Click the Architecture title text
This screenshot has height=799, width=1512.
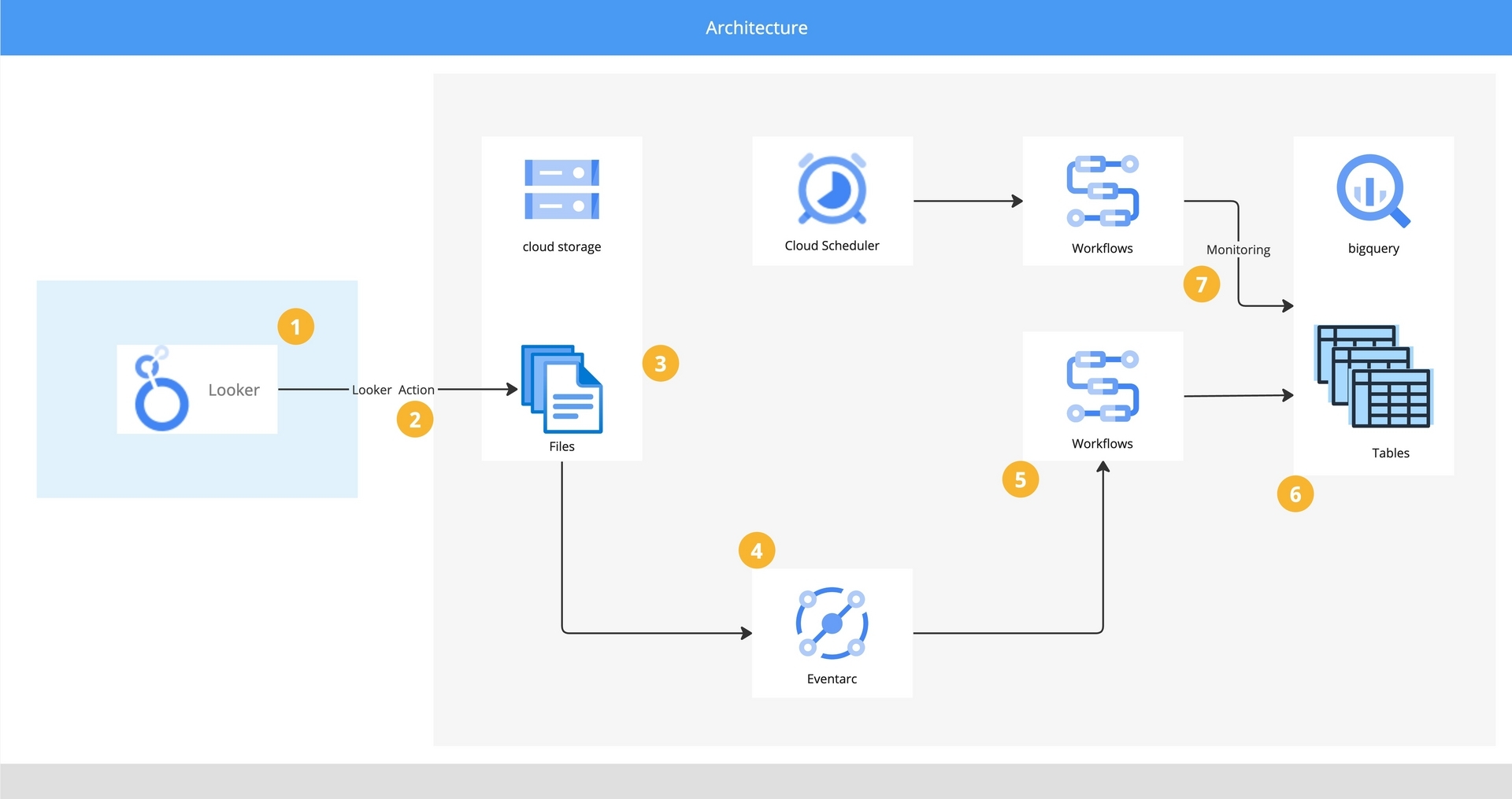point(757,28)
